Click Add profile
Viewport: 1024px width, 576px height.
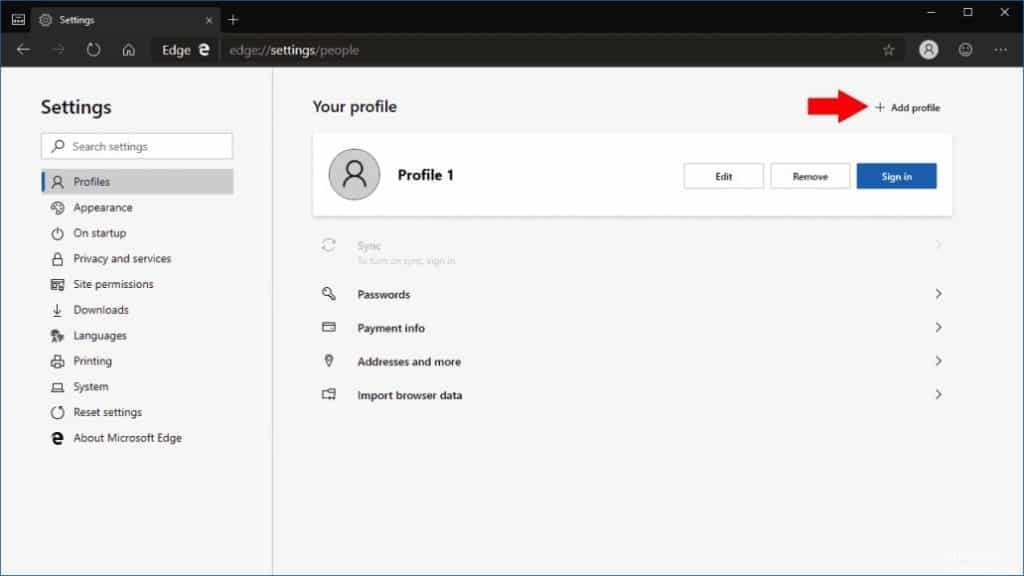(907, 107)
